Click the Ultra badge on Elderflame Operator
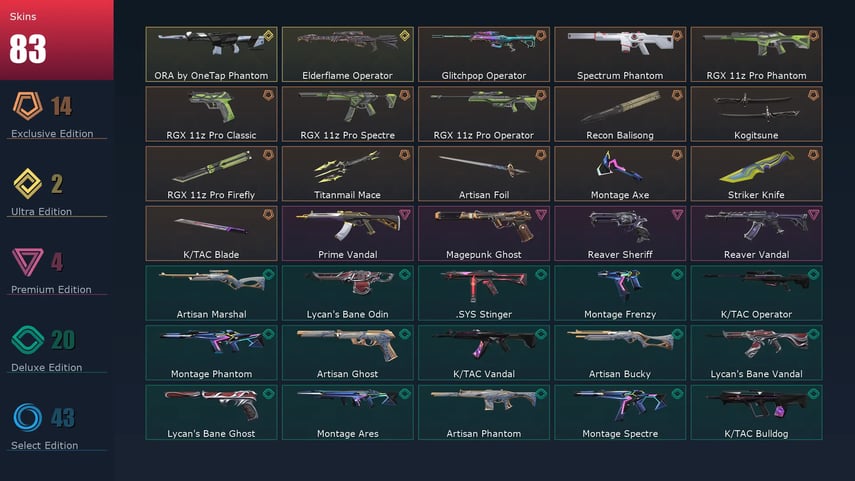 [405, 36]
